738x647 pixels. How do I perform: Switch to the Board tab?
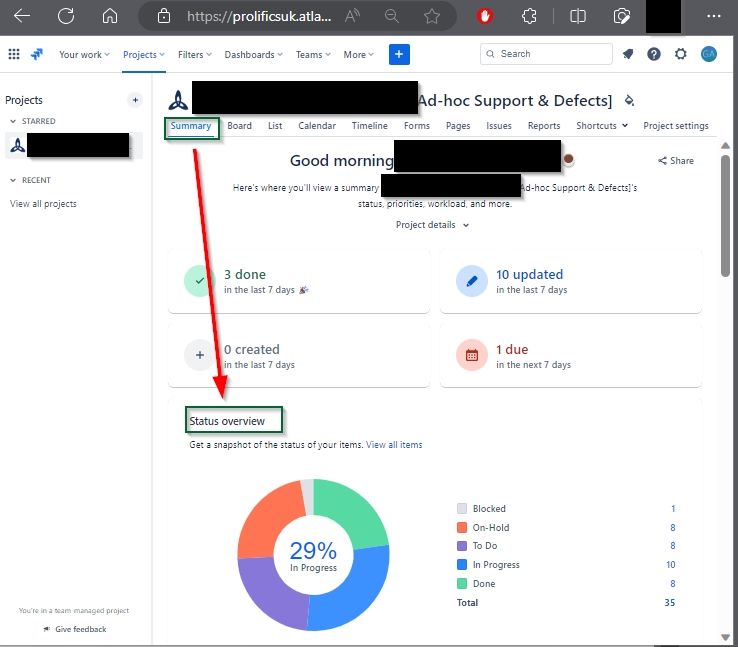coord(239,126)
